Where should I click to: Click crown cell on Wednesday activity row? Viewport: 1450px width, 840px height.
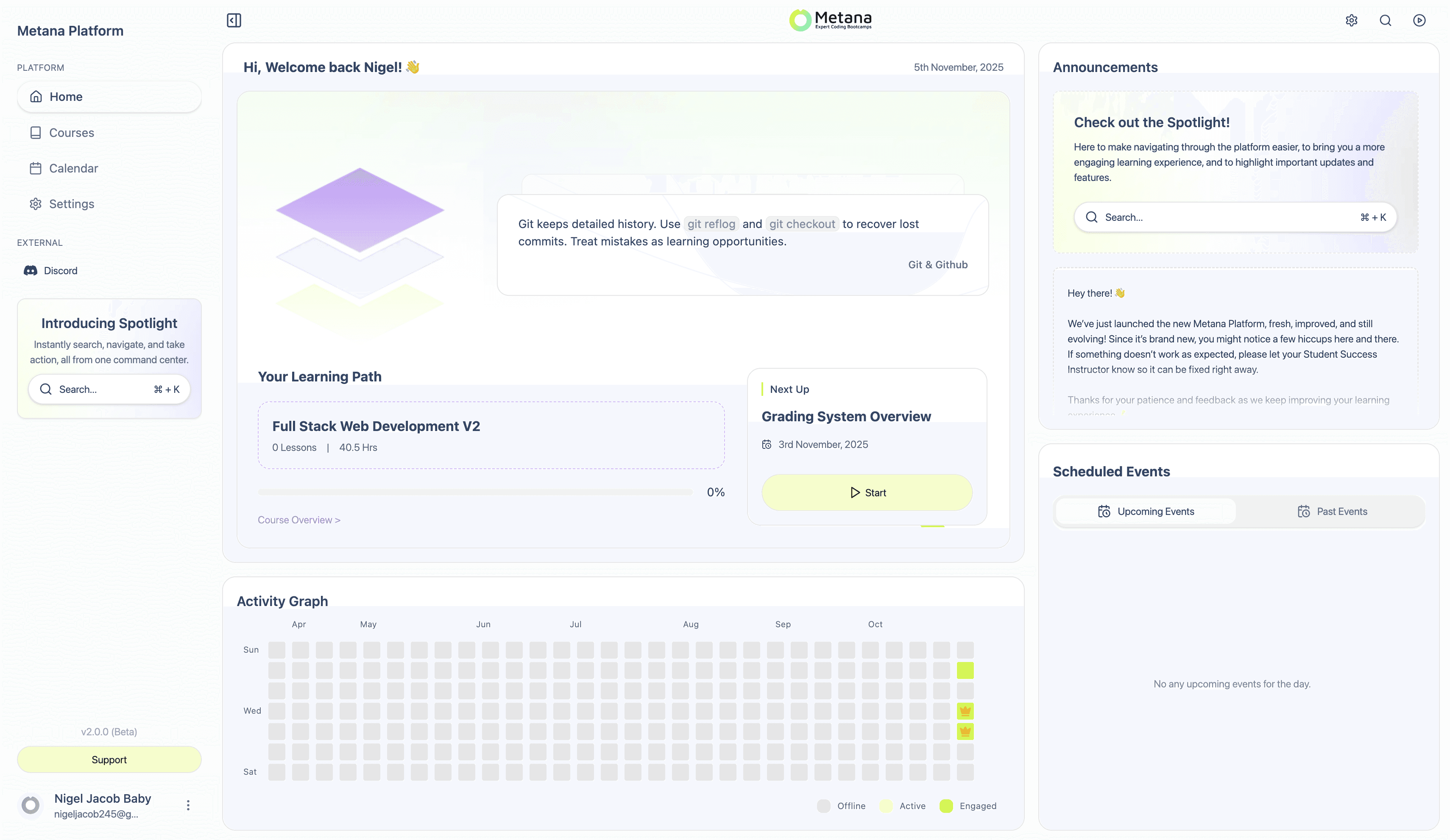pyautogui.click(x=965, y=711)
